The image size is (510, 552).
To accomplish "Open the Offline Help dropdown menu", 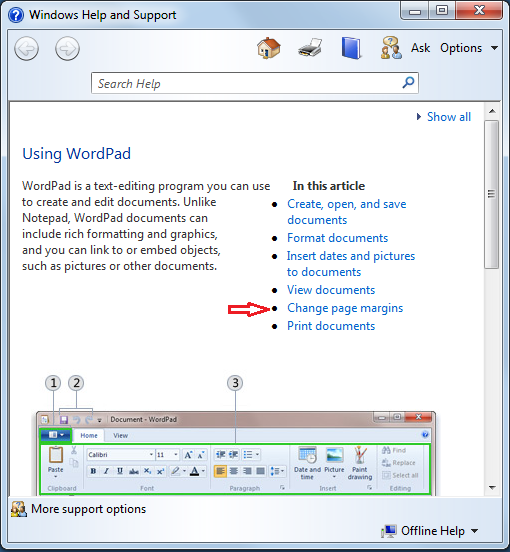I will 440,531.
